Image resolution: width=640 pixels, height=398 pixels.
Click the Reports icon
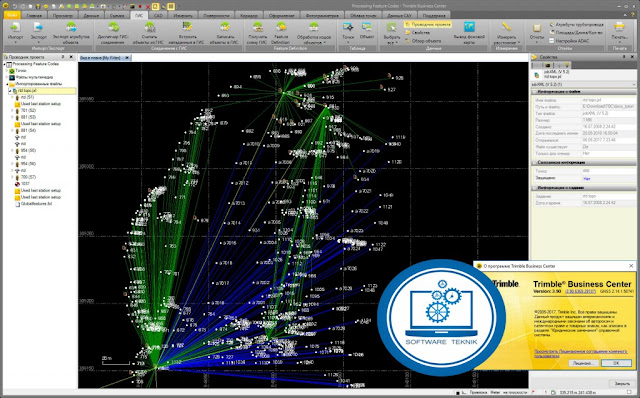(537, 28)
